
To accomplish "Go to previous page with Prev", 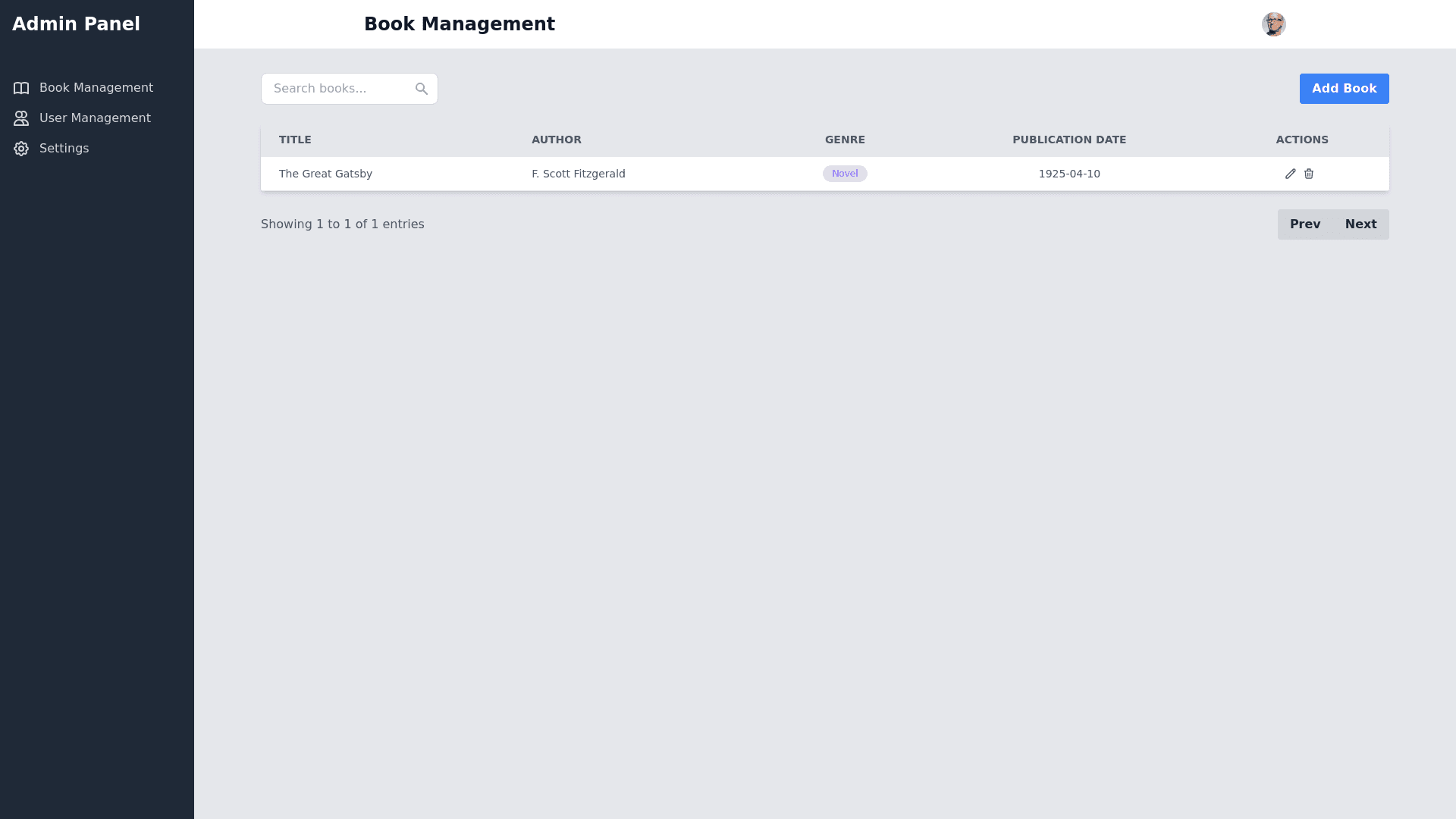I will (x=1304, y=224).
